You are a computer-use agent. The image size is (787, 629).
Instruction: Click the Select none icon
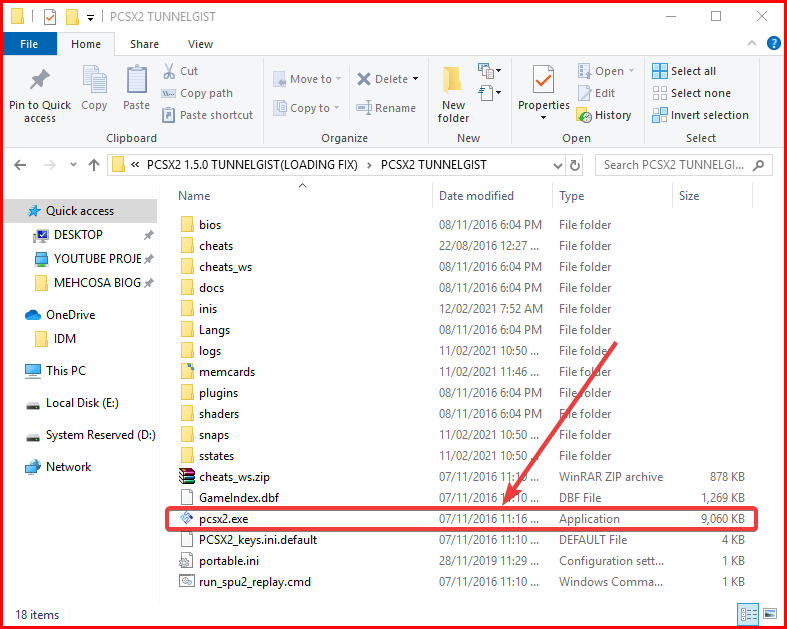tap(660, 93)
